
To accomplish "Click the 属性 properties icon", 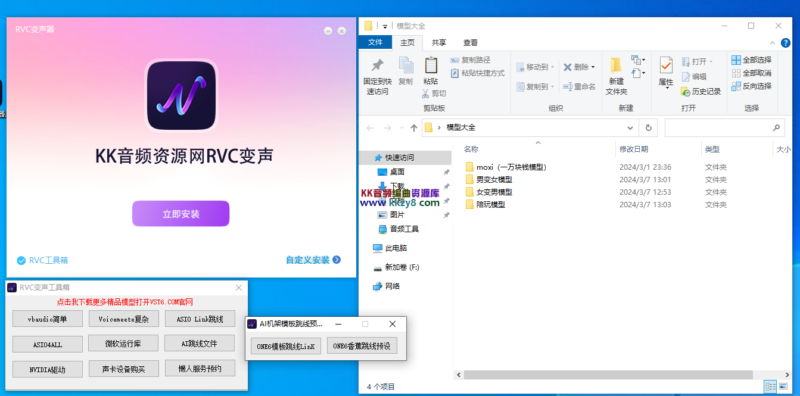I will [666, 65].
